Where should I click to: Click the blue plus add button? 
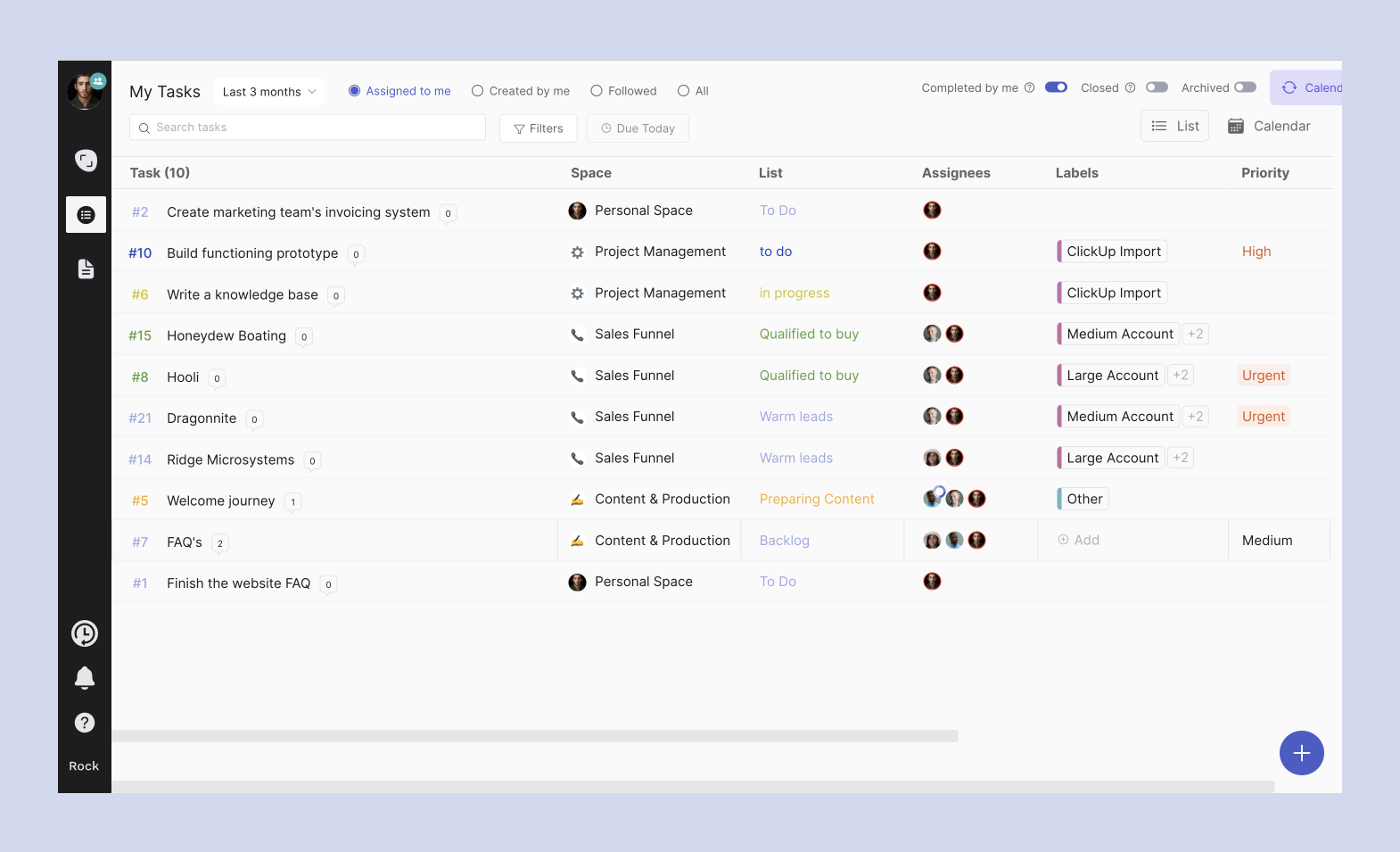pyautogui.click(x=1301, y=753)
